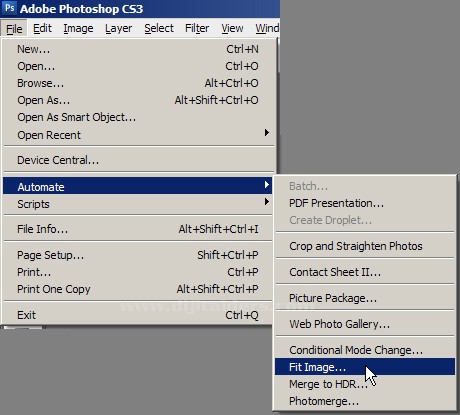The image size is (460, 415).
Task: Select Web Photo Gallery... entry
Action: tap(365, 324)
